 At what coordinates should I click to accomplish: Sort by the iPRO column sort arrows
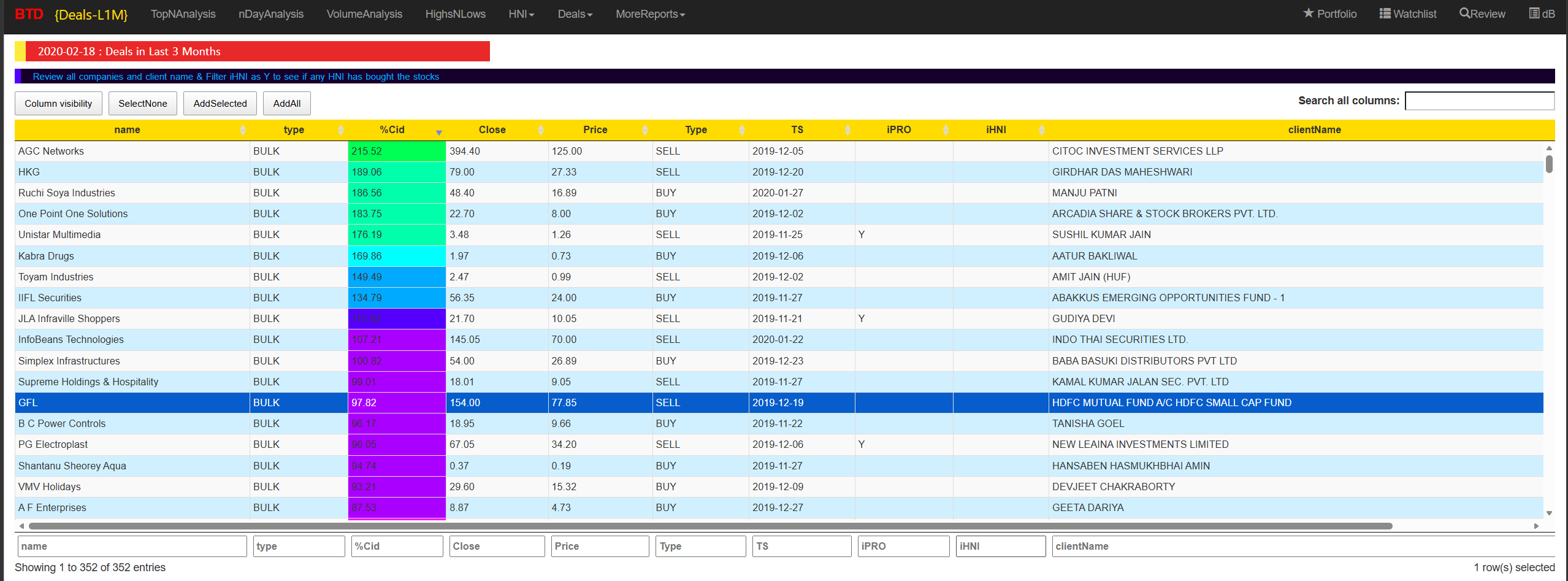point(946,130)
